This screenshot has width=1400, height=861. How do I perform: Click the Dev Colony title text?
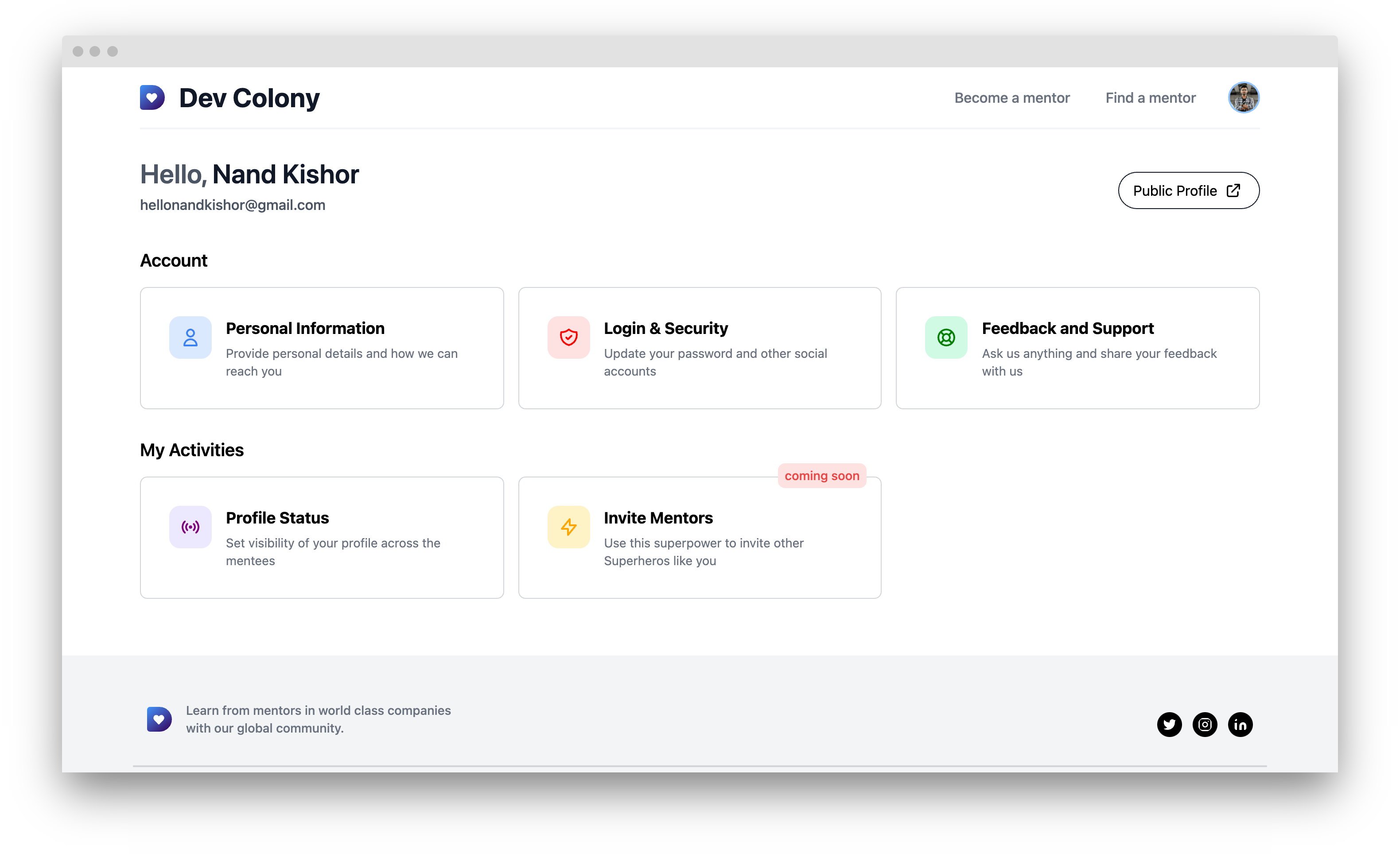point(249,98)
